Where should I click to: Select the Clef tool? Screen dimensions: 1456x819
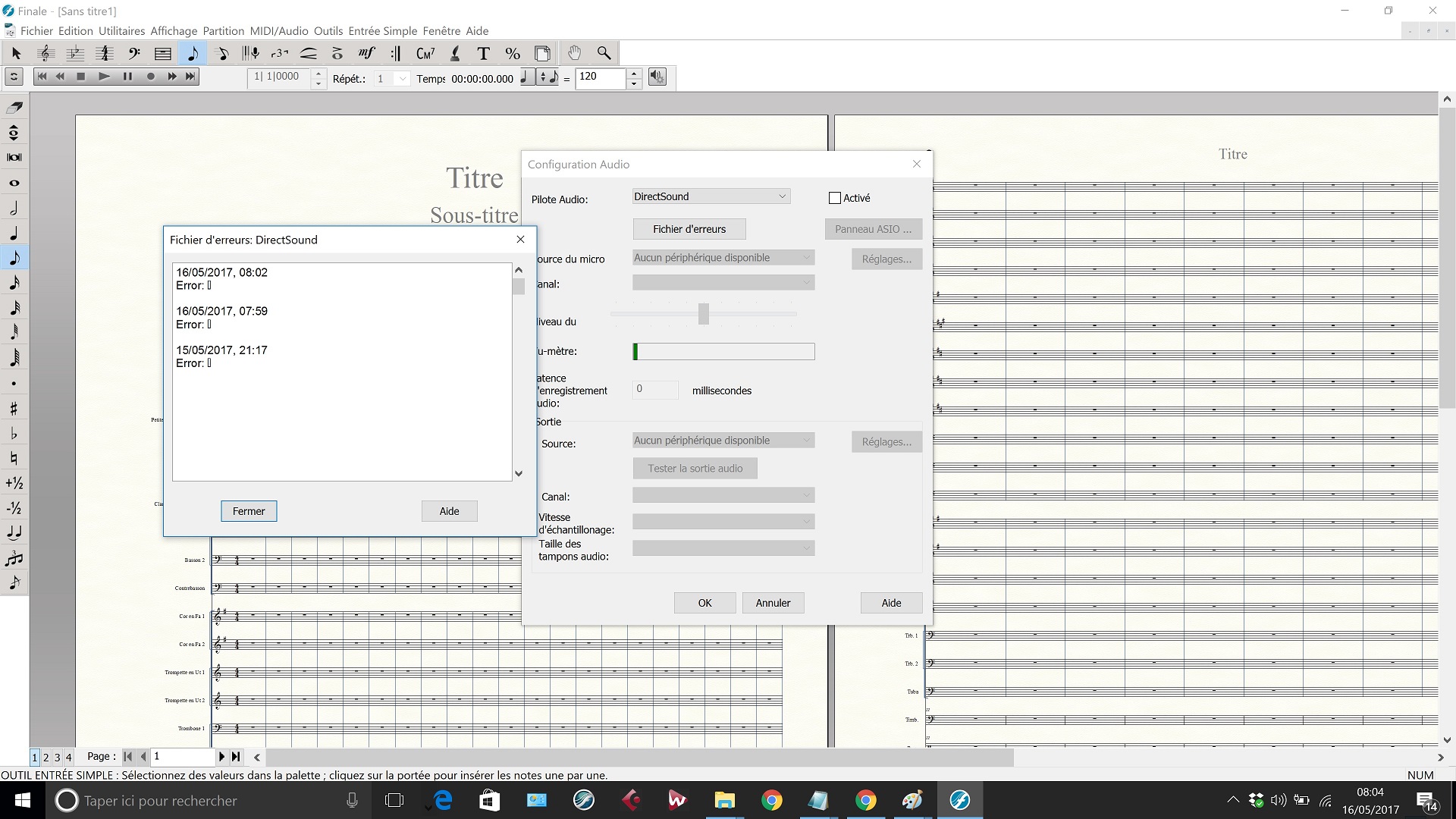click(x=133, y=53)
